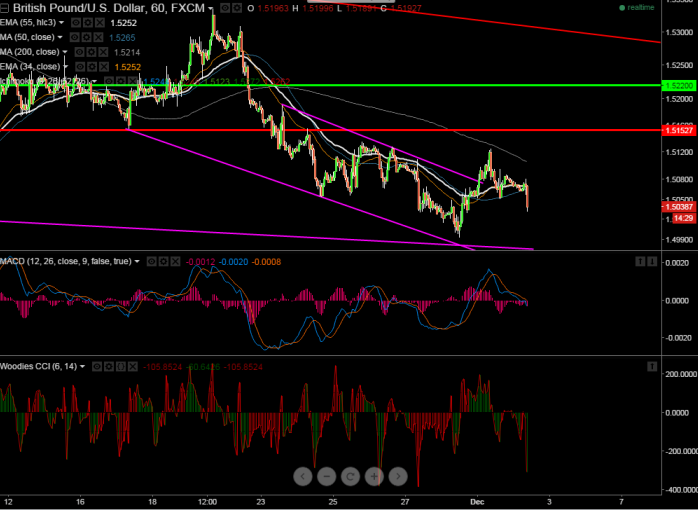
Task: Select the red 1.51527 price line label
Action: pyautogui.click(x=679, y=130)
